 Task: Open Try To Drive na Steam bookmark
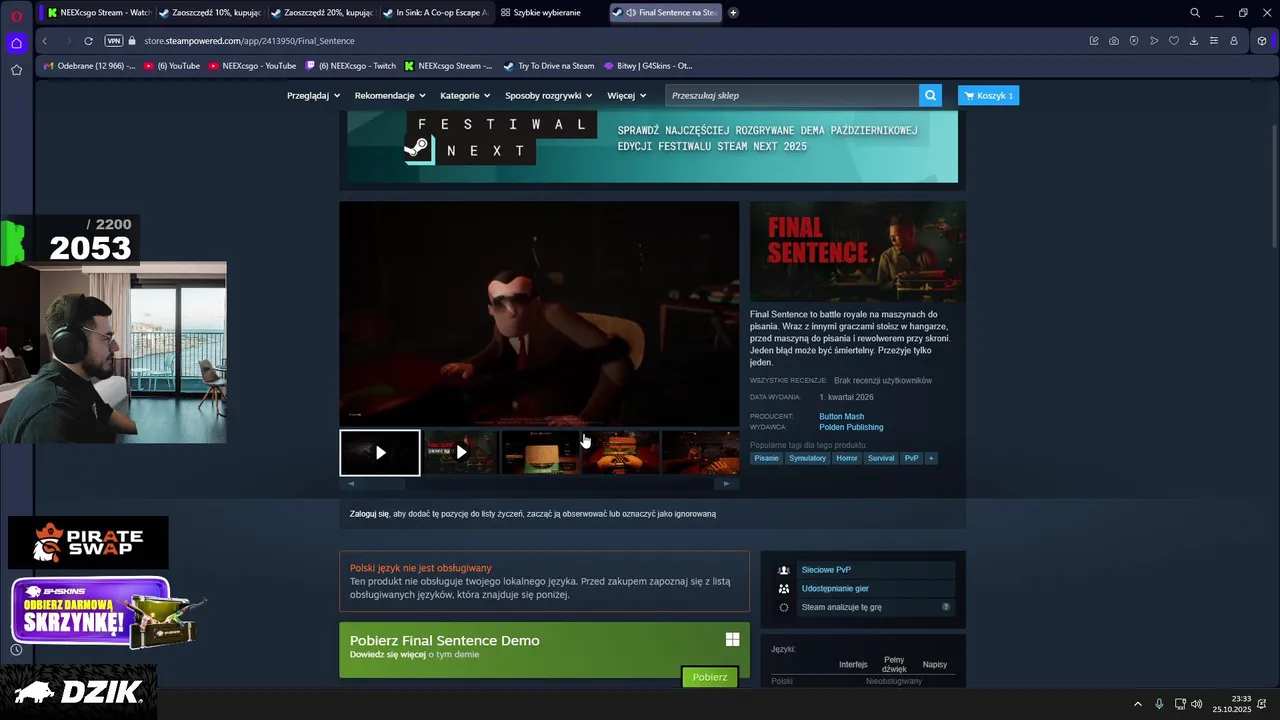[x=549, y=66]
